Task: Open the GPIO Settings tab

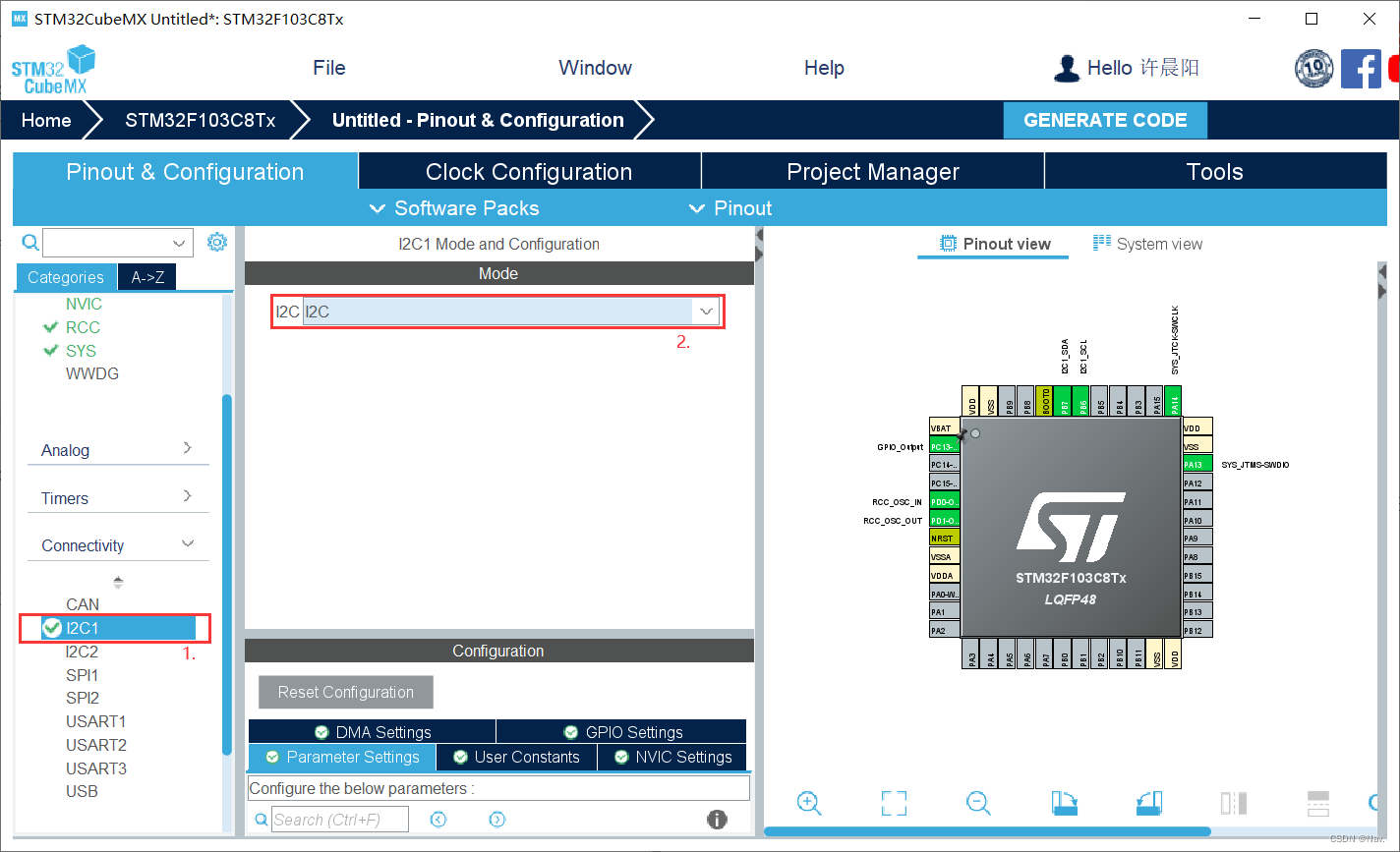Action: [x=621, y=732]
